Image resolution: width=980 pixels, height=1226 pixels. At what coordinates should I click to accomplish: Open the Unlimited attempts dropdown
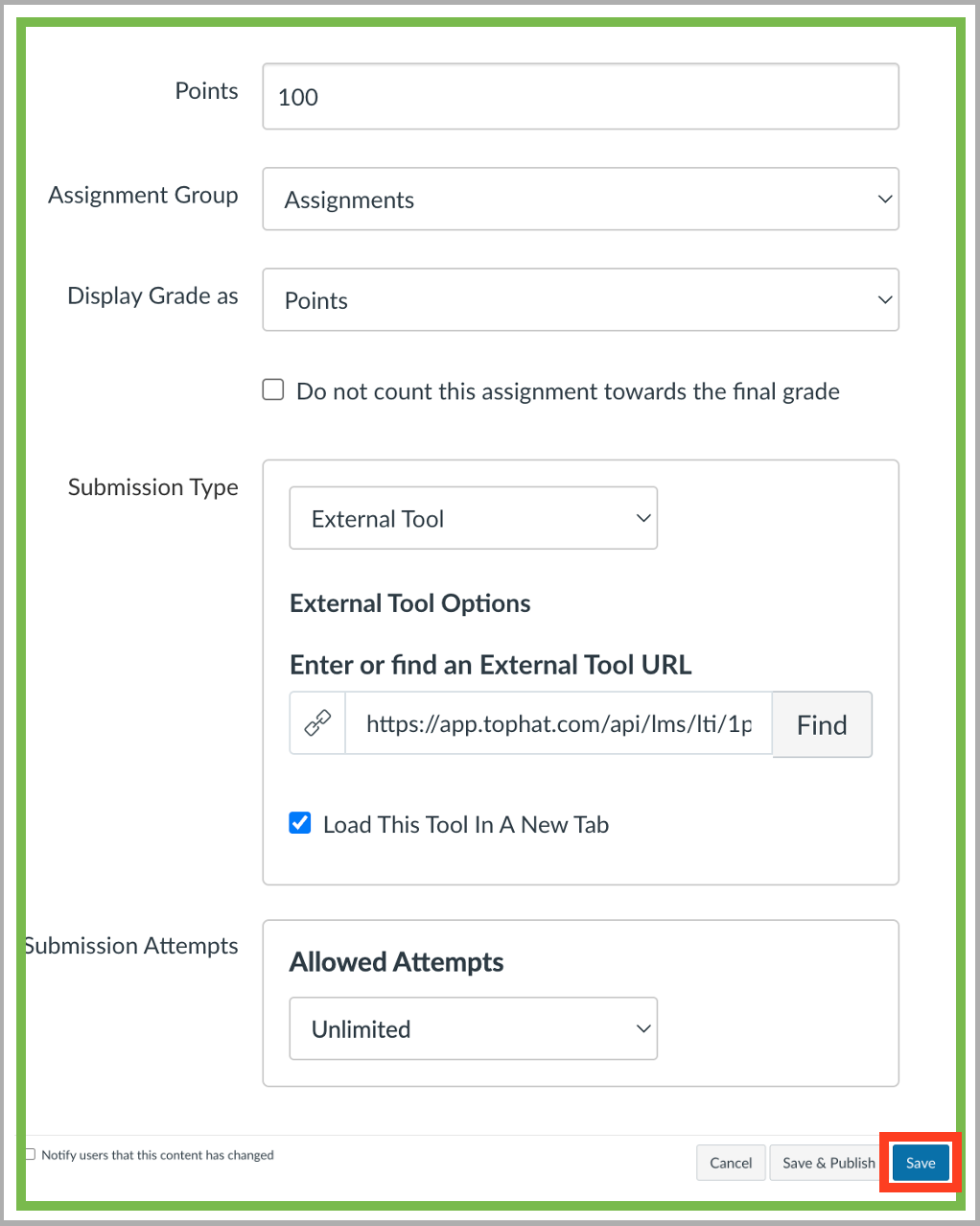click(x=473, y=1028)
